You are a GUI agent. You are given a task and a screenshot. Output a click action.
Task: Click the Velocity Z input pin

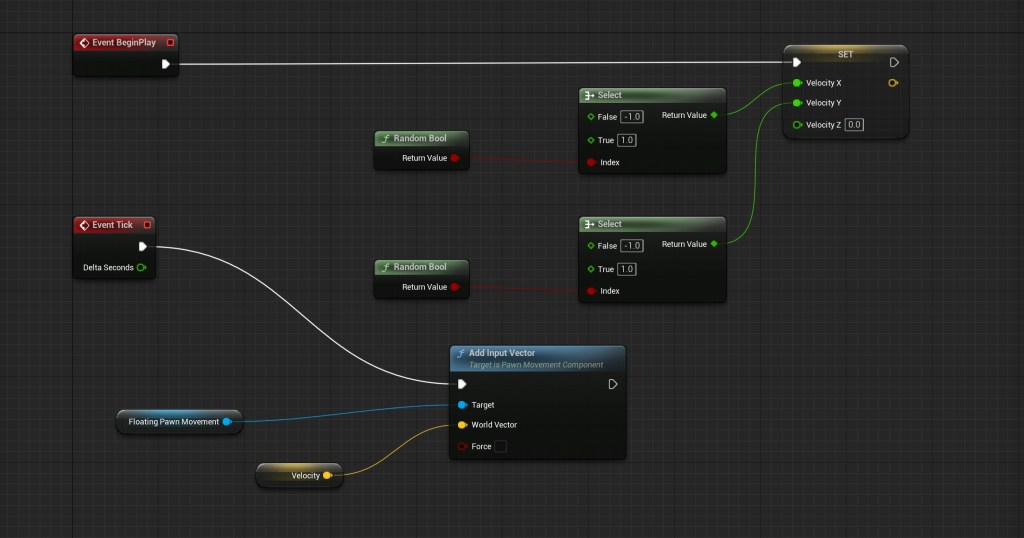coord(797,125)
